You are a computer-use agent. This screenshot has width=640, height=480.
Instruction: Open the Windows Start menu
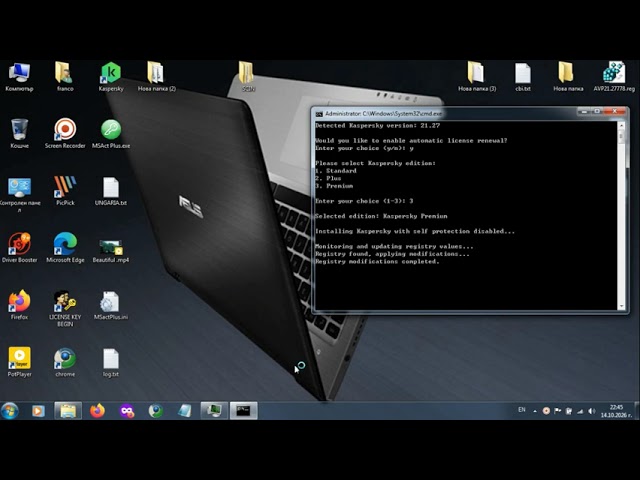[10, 411]
